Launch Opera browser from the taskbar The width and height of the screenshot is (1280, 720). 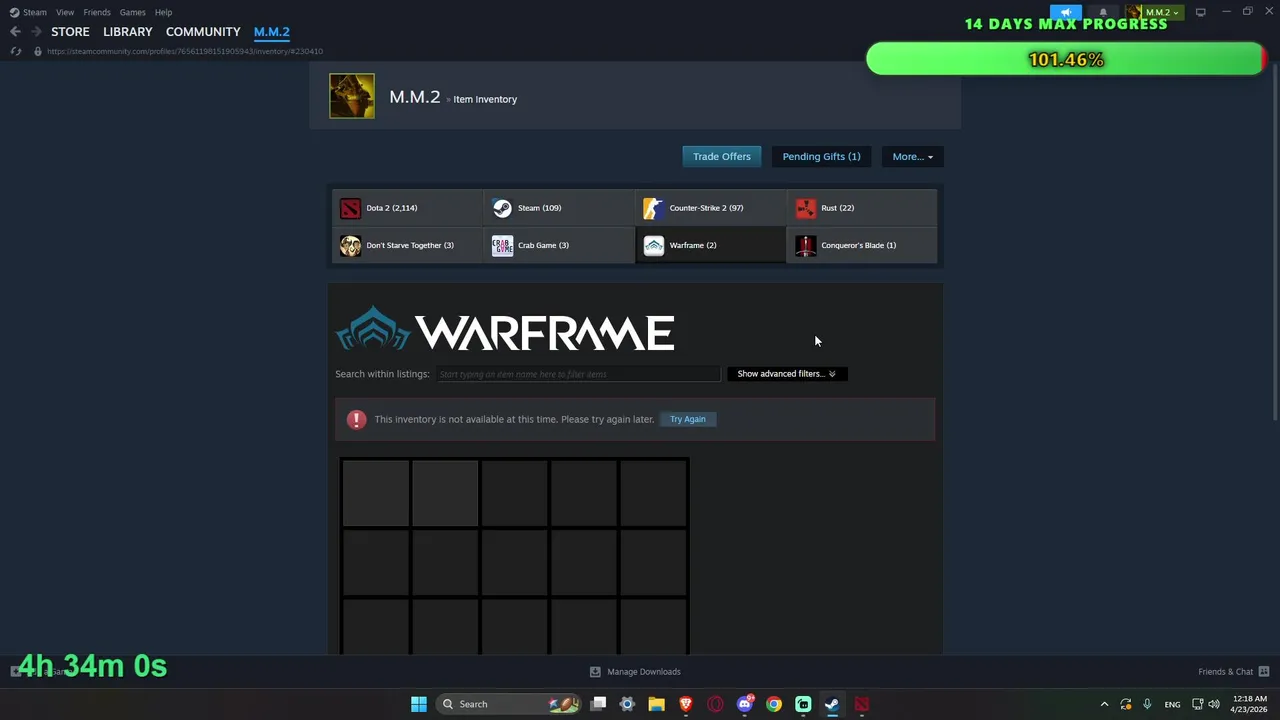click(715, 704)
